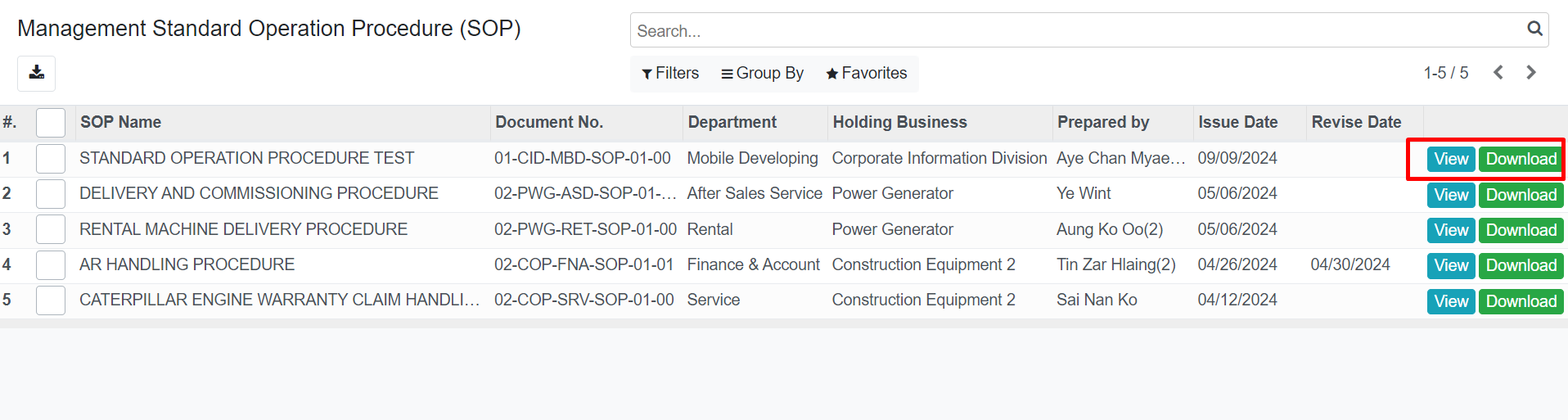
Task: Open the STANDARD OPERATION PROCEDURE TEST record
Action: point(247,158)
